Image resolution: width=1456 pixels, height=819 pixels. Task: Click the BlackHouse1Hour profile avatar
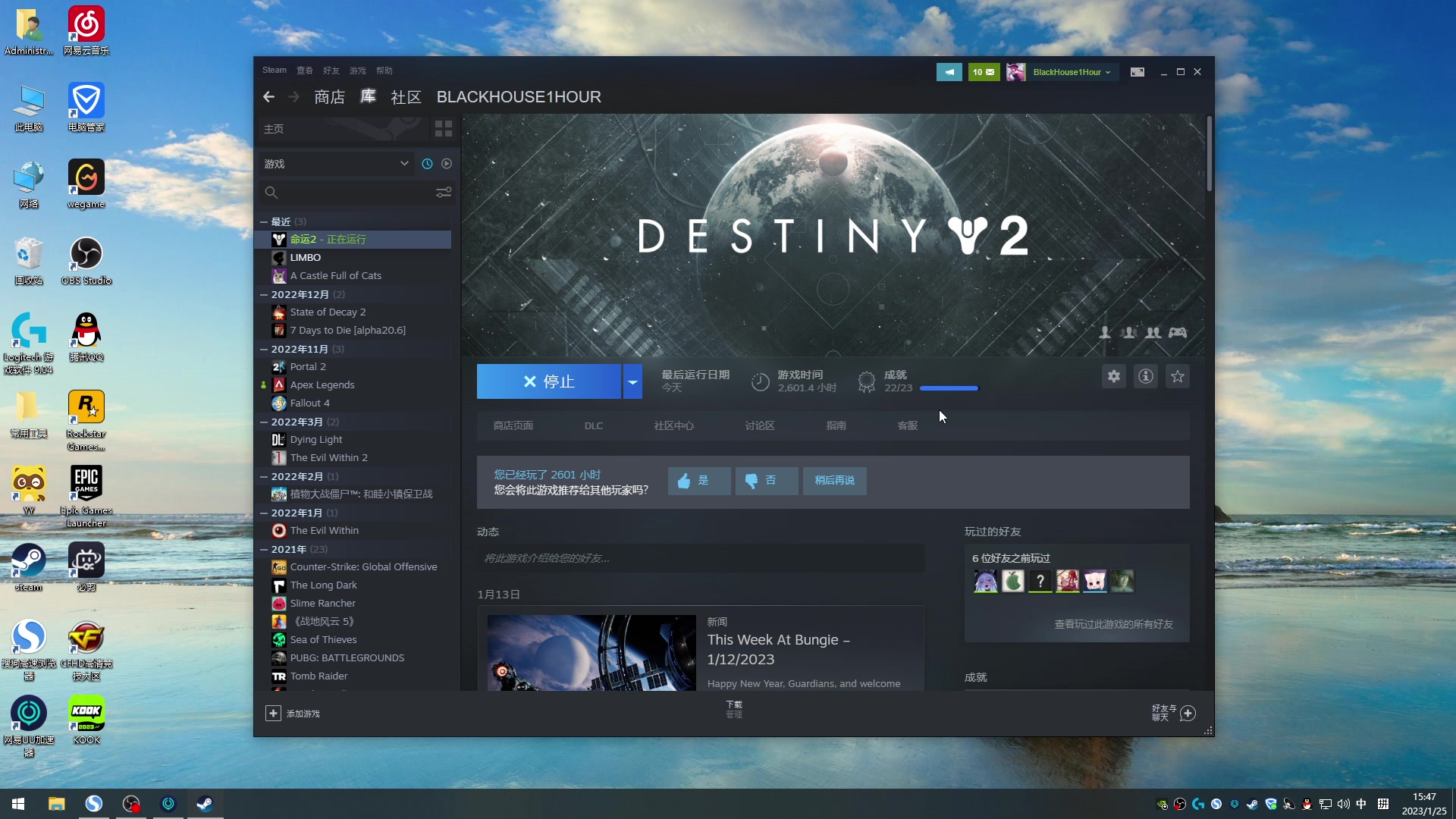[x=1015, y=72]
